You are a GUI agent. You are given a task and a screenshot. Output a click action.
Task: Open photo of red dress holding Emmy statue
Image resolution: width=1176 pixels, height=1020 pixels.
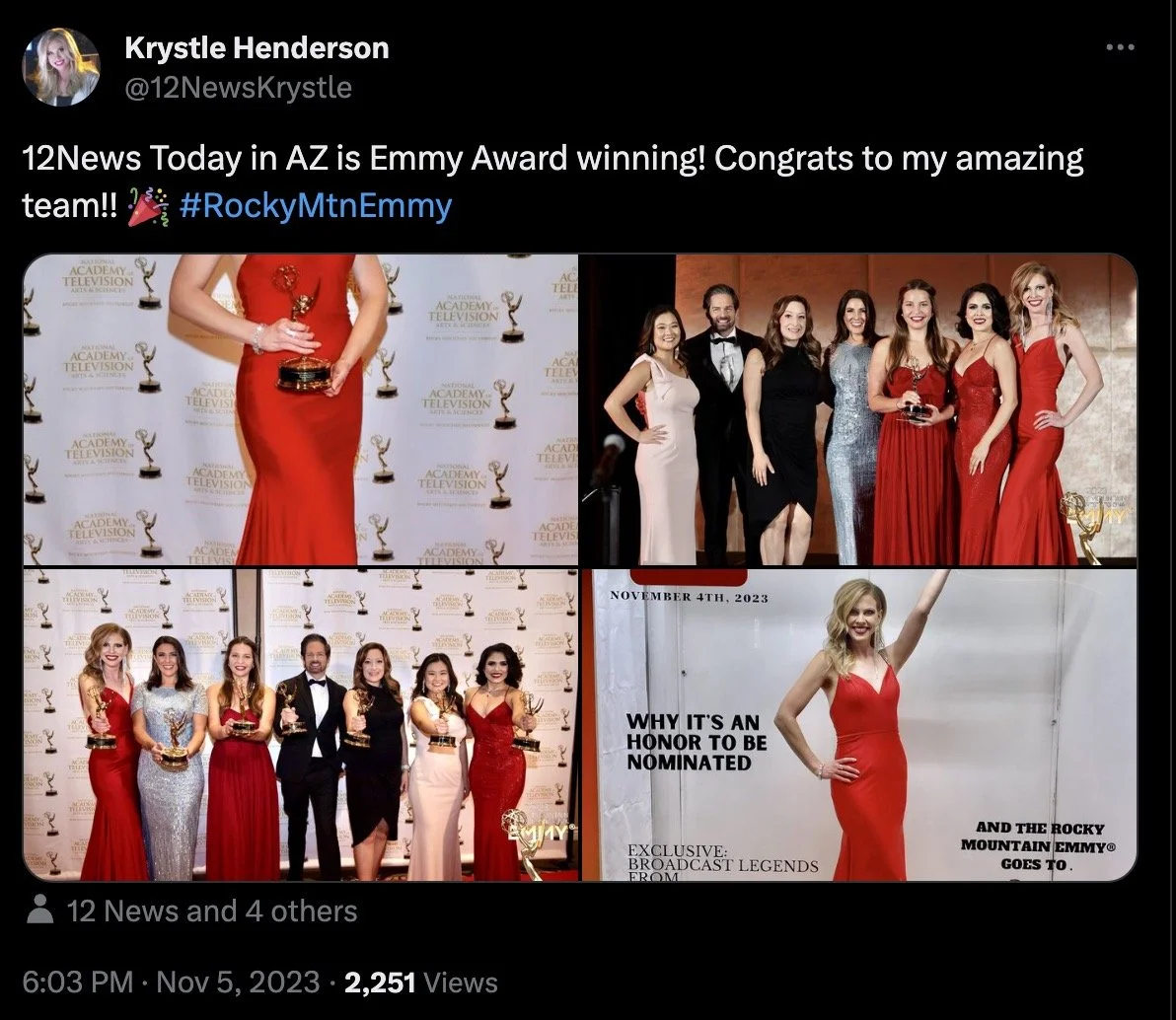(301, 409)
